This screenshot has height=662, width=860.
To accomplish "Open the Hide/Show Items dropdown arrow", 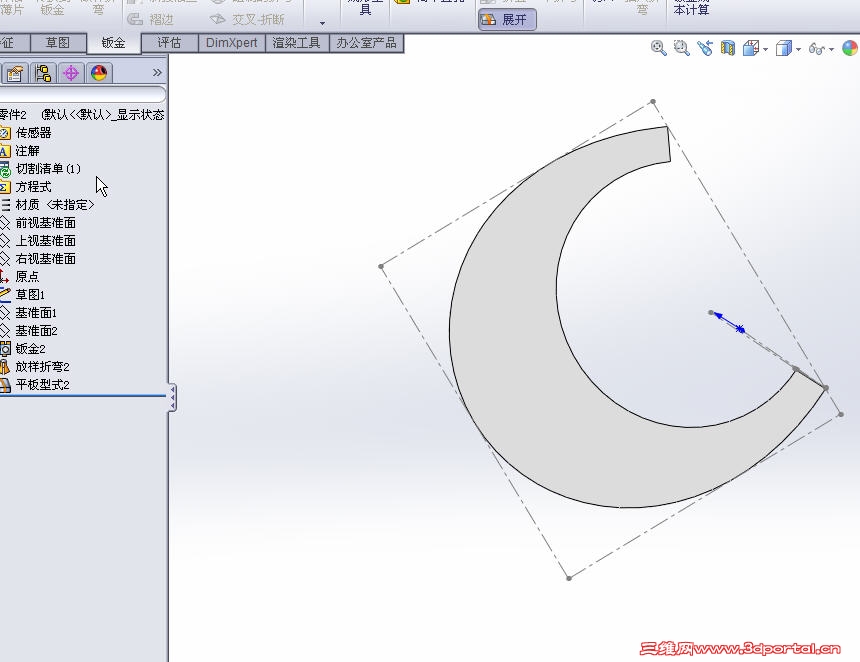I will (x=831, y=49).
